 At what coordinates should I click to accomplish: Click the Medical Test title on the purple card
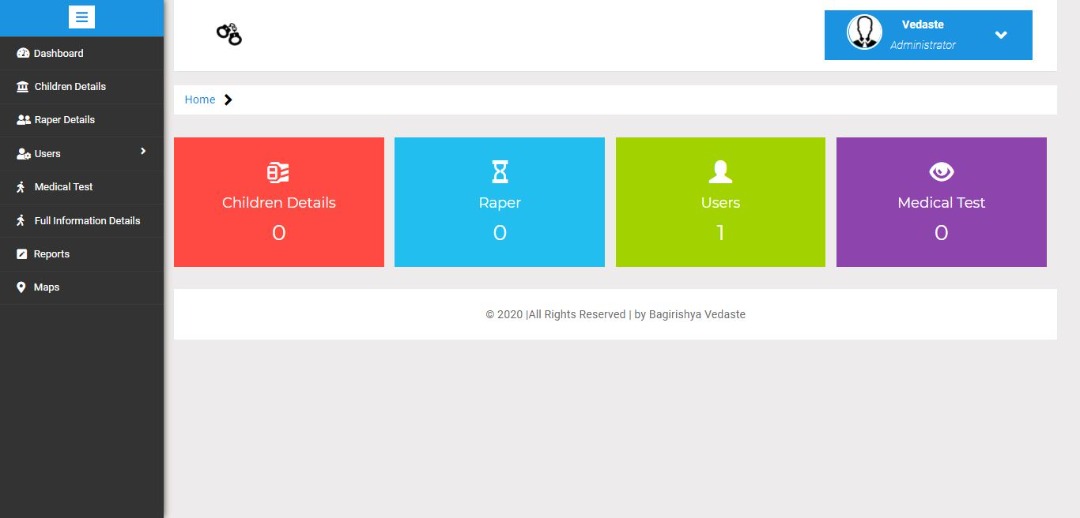point(942,203)
